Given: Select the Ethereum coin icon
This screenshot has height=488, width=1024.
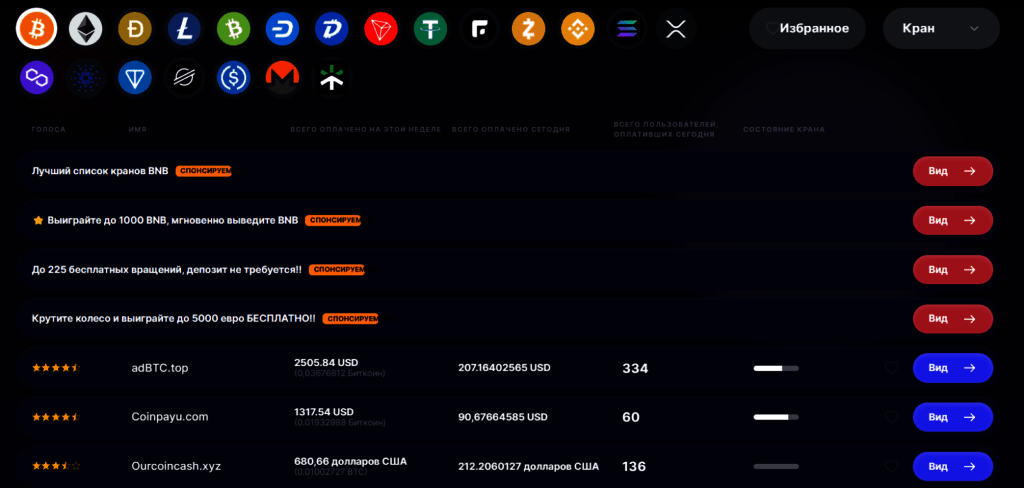Looking at the screenshot, I should tap(86, 29).
